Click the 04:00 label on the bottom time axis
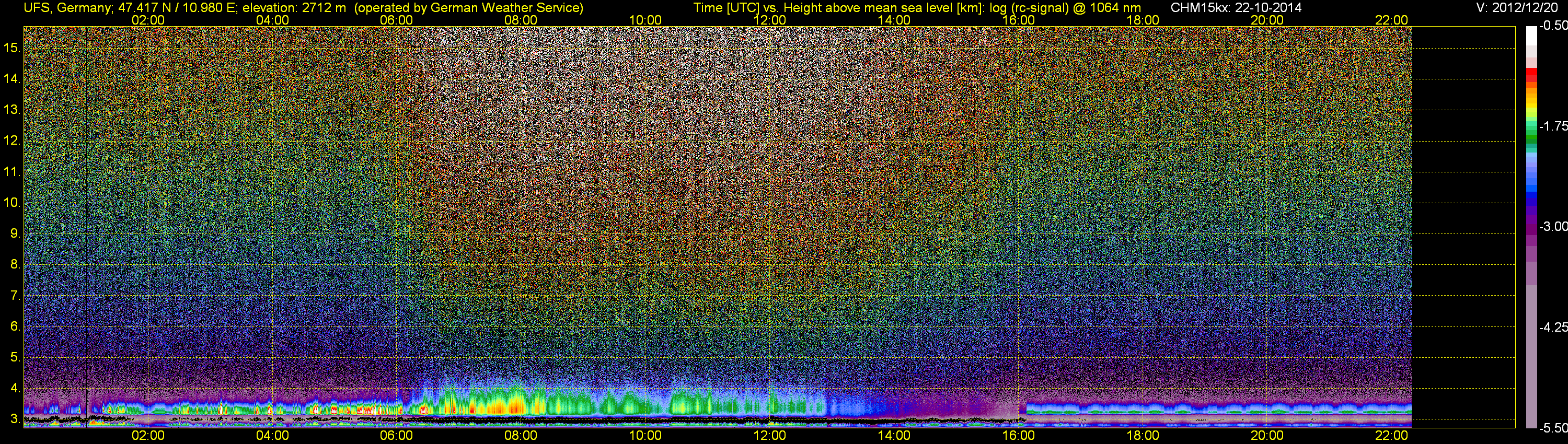The height and width of the screenshot is (444, 1568). [x=272, y=436]
